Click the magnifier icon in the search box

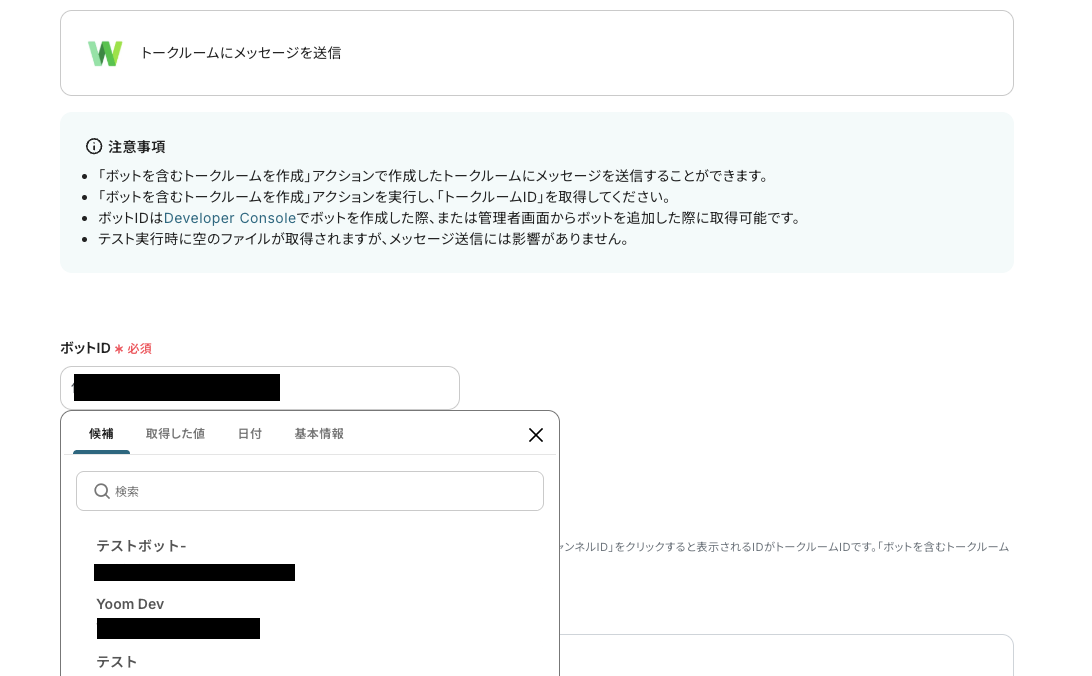pos(102,491)
